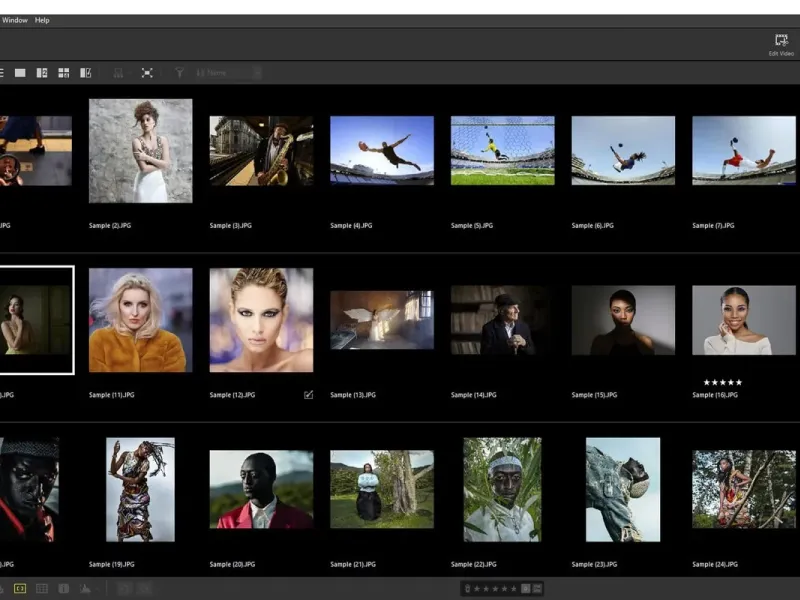The height and width of the screenshot is (600, 800).
Task: Click the Sample (13).JPG file name label
Action: click(353, 395)
